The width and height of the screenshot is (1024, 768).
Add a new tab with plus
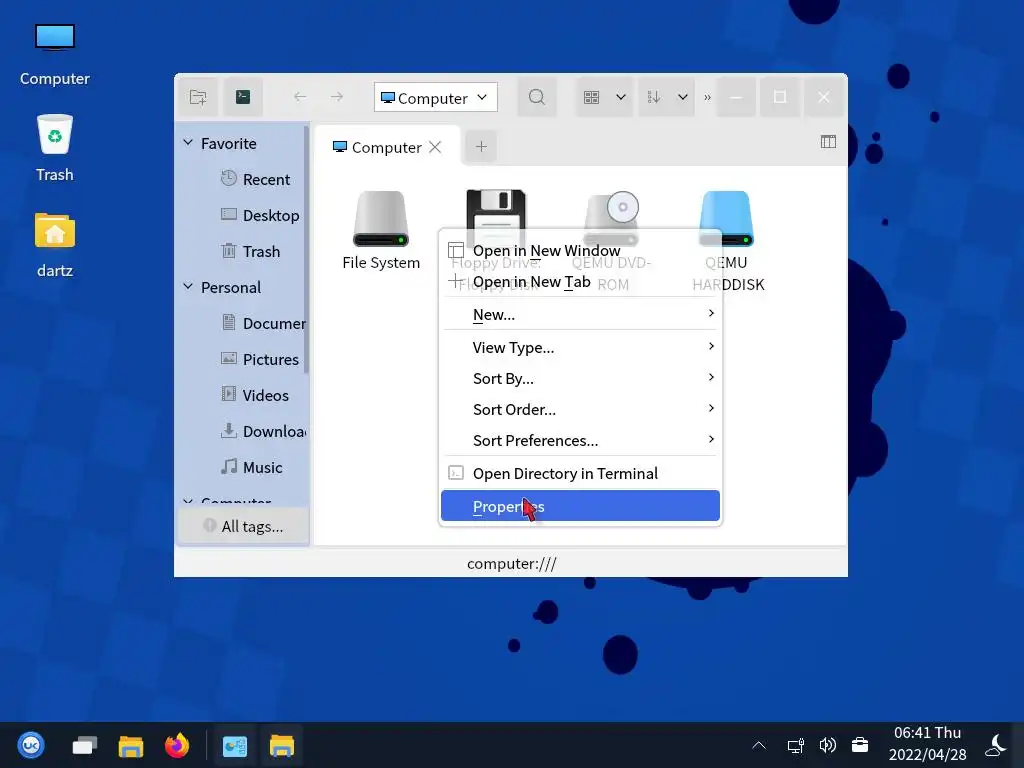[x=481, y=146]
